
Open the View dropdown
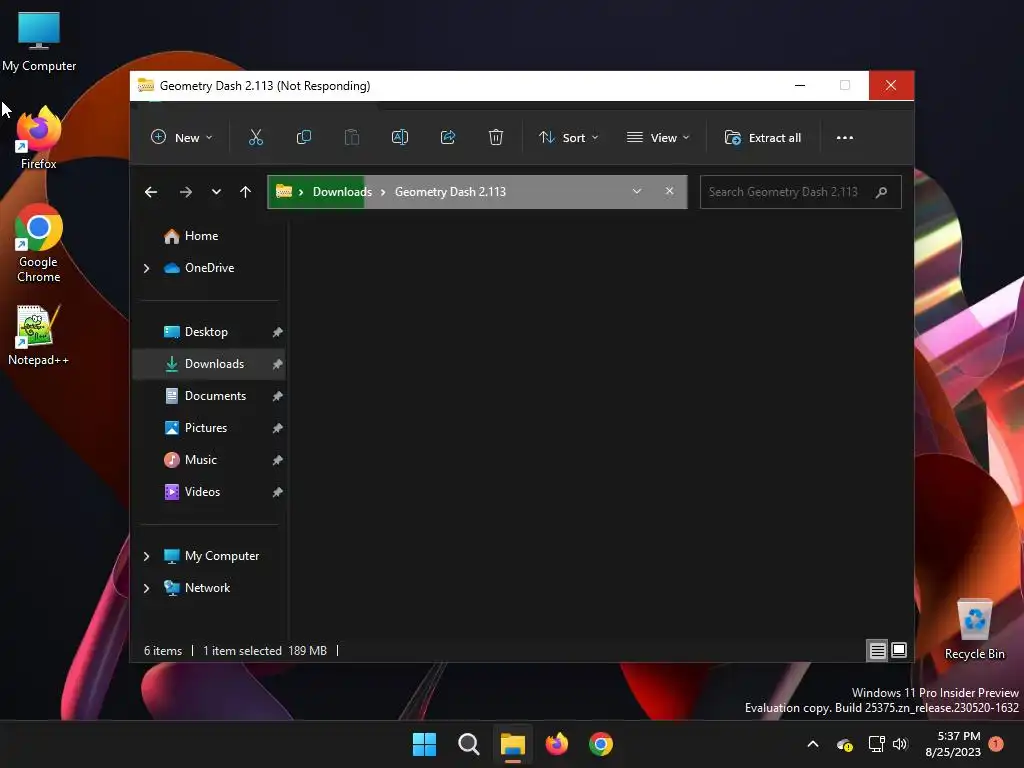658,138
